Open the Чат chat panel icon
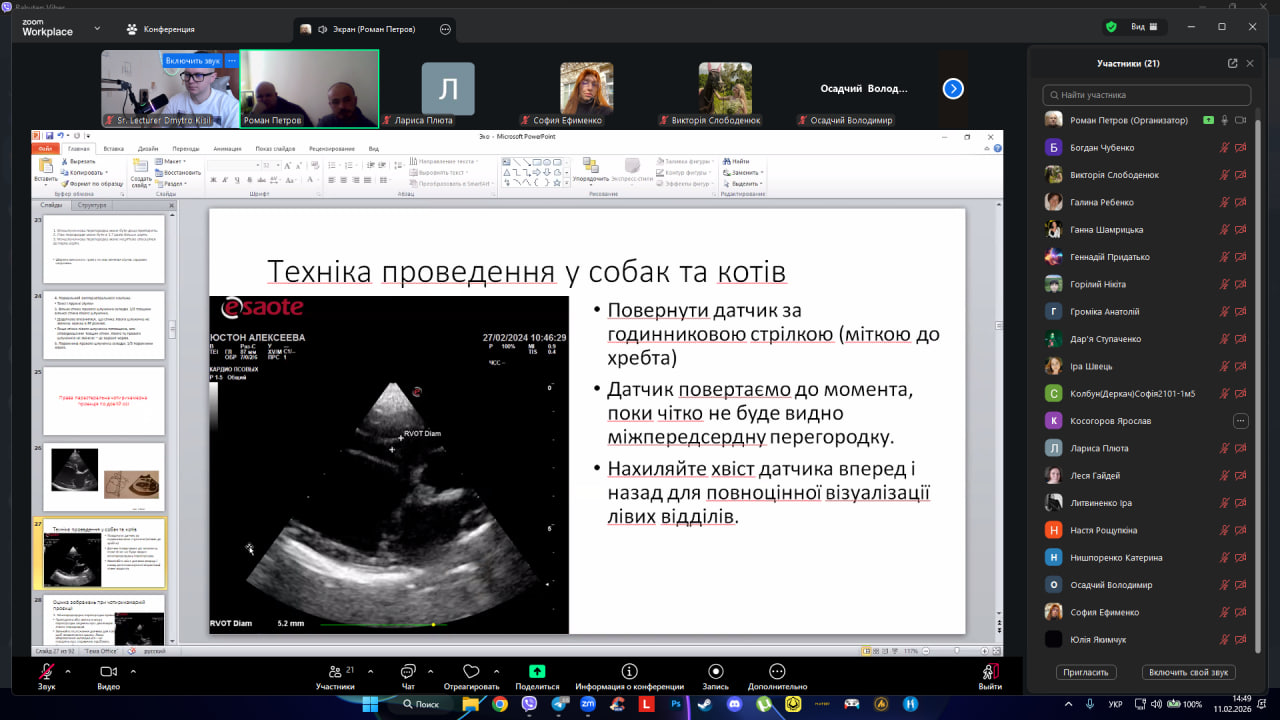Image resolution: width=1280 pixels, height=720 pixels. (408, 671)
